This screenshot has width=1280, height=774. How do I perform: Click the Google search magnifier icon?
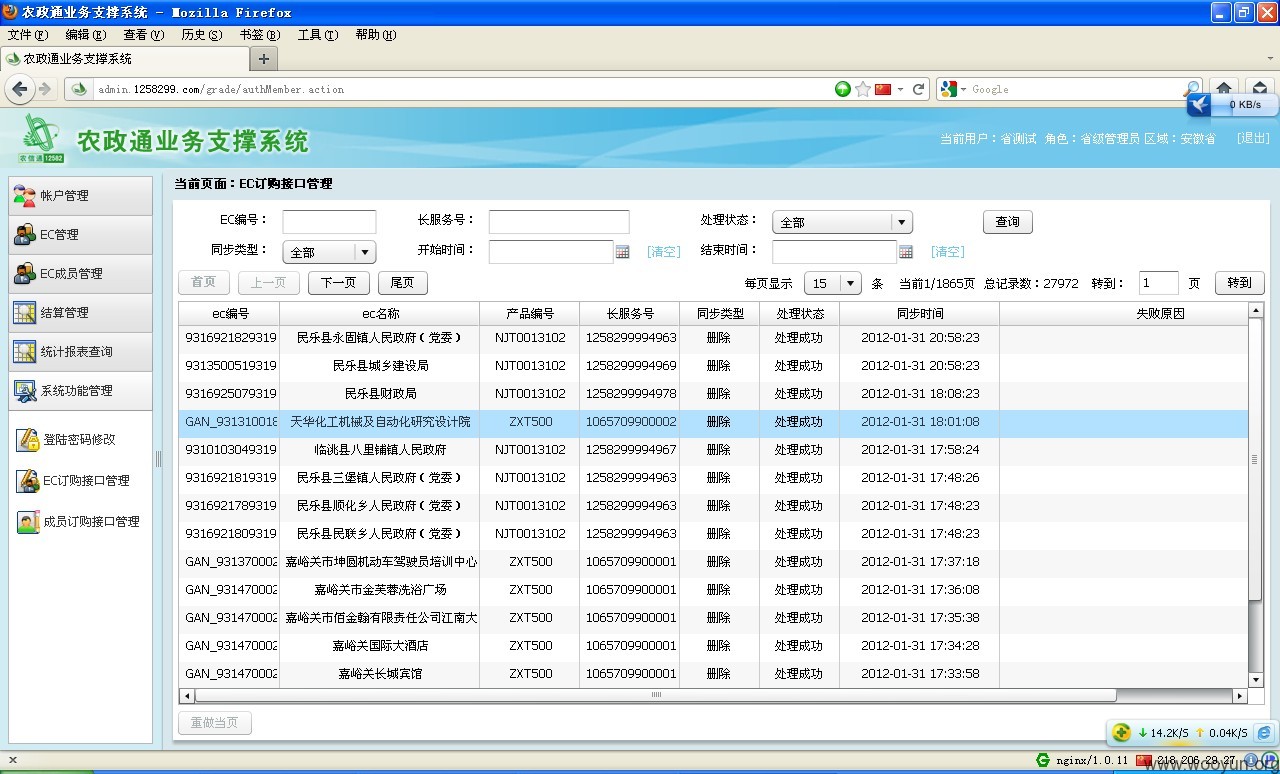tap(1192, 89)
